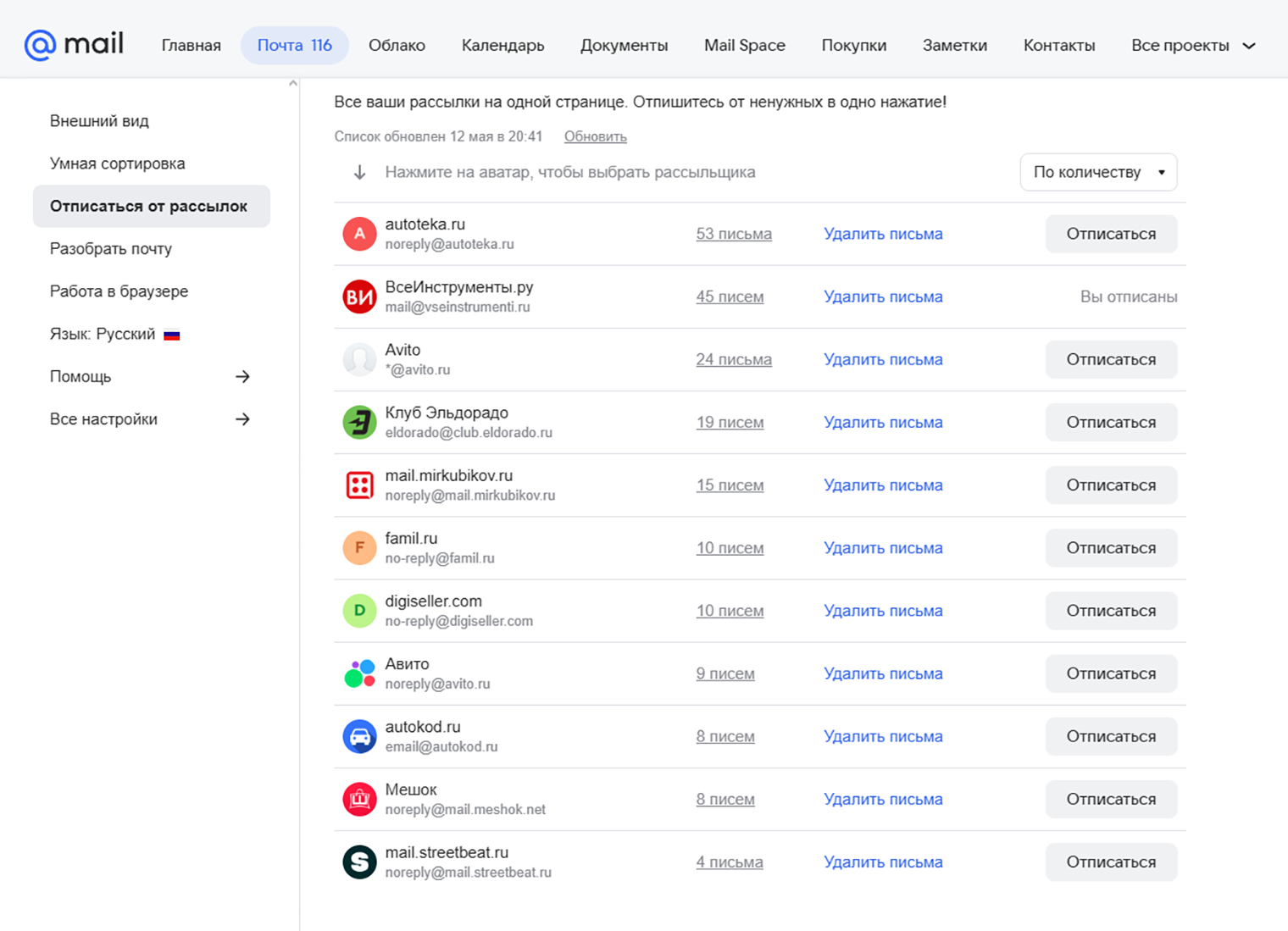The image size is (1288, 931).
Task: Select the mail.mirkubikov.ru dice avatar
Action: point(359,485)
